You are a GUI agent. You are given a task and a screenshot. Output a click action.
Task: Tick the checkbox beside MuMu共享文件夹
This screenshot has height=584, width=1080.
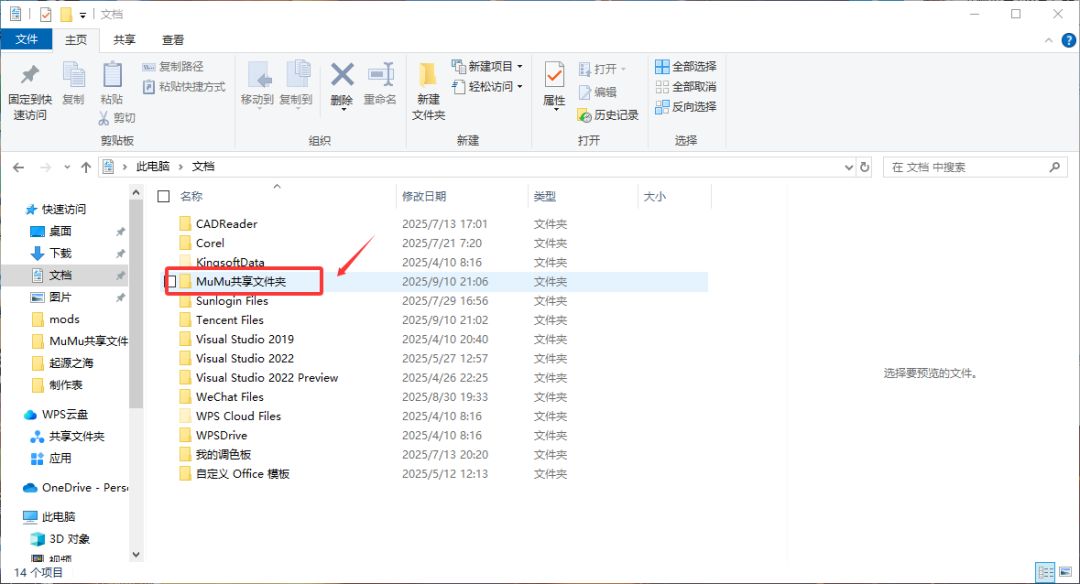pos(172,282)
